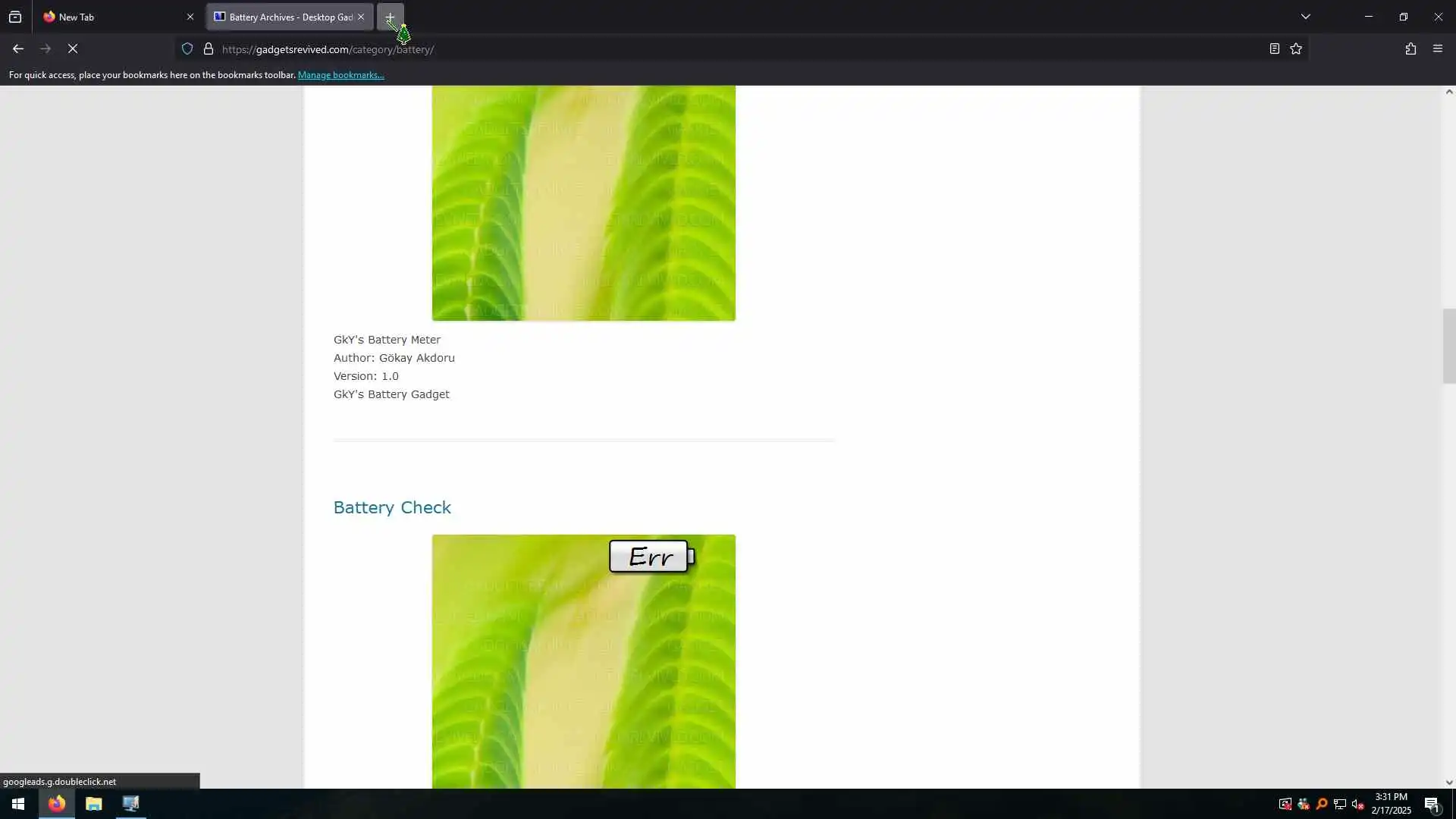The width and height of the screenshot is (1456, 819).
Task: Open tracking protection shield icon
Action: [x=187, y=49]
